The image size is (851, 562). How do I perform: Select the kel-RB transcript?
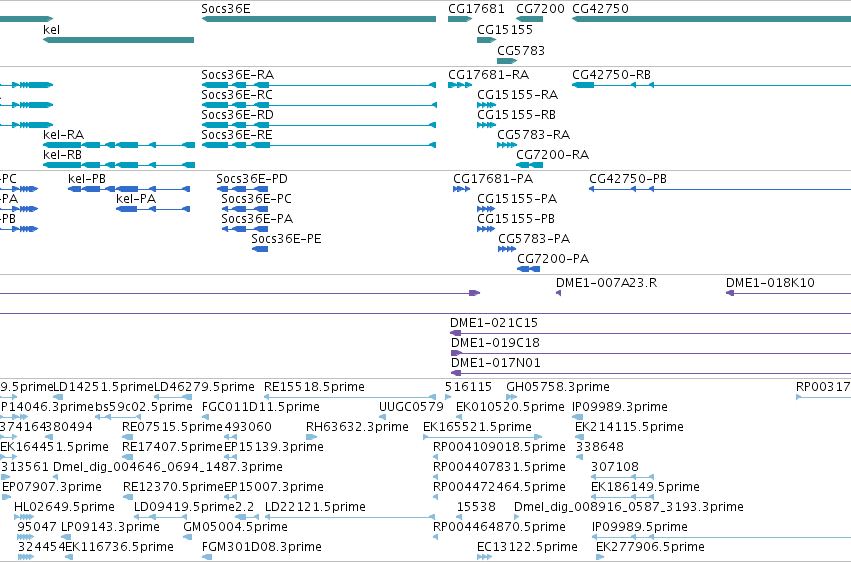[x=119, y=165]
